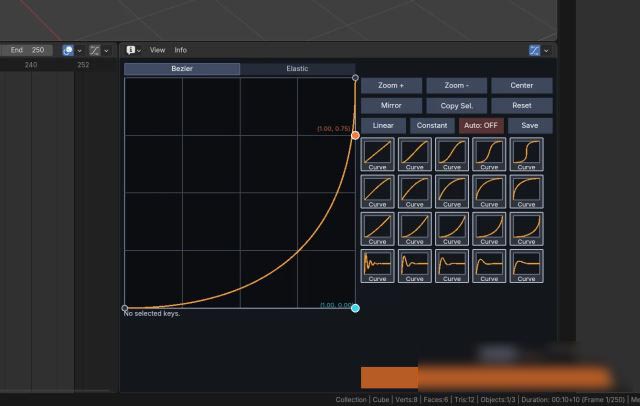Pick the middle elastic preset in bottom row

click(x=452, y=266)
